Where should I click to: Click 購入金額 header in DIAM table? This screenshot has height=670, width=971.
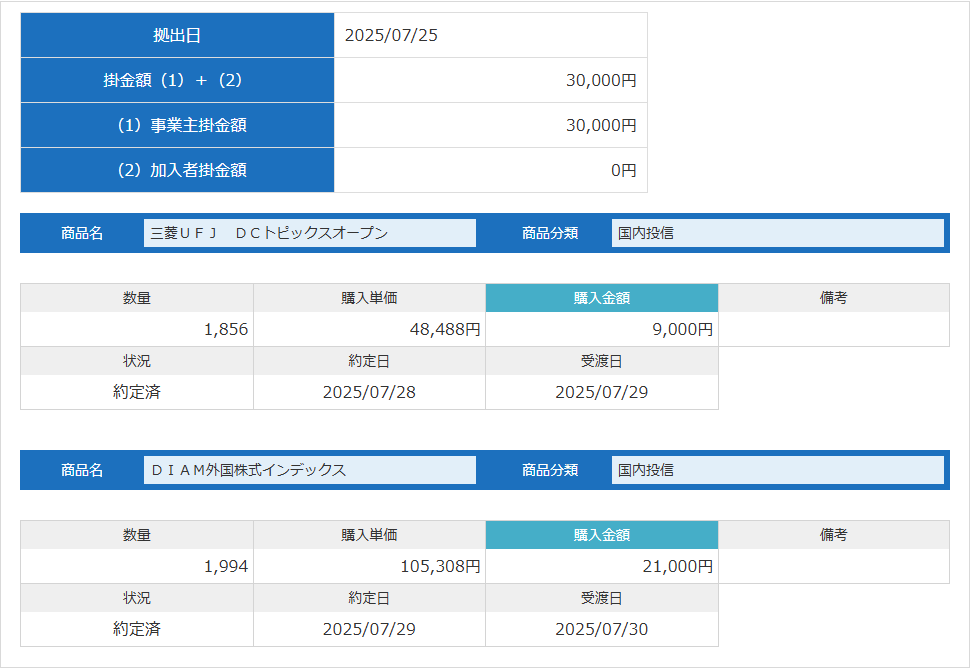tap(602, 535)
